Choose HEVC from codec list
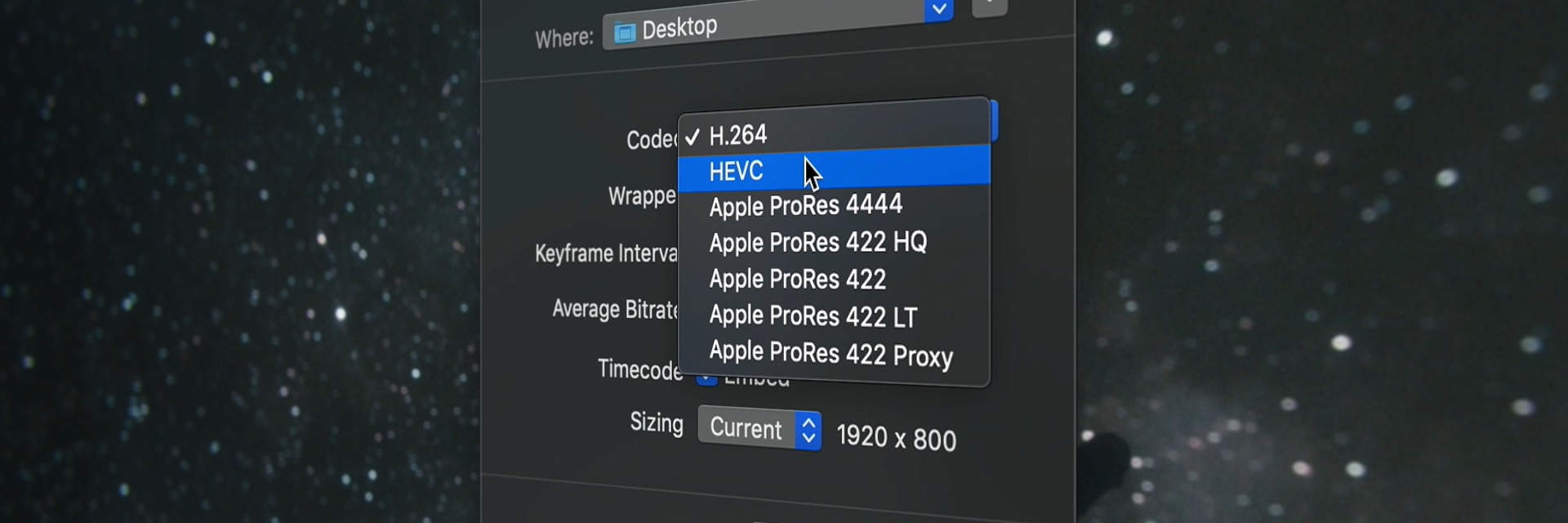 [834, 169]
